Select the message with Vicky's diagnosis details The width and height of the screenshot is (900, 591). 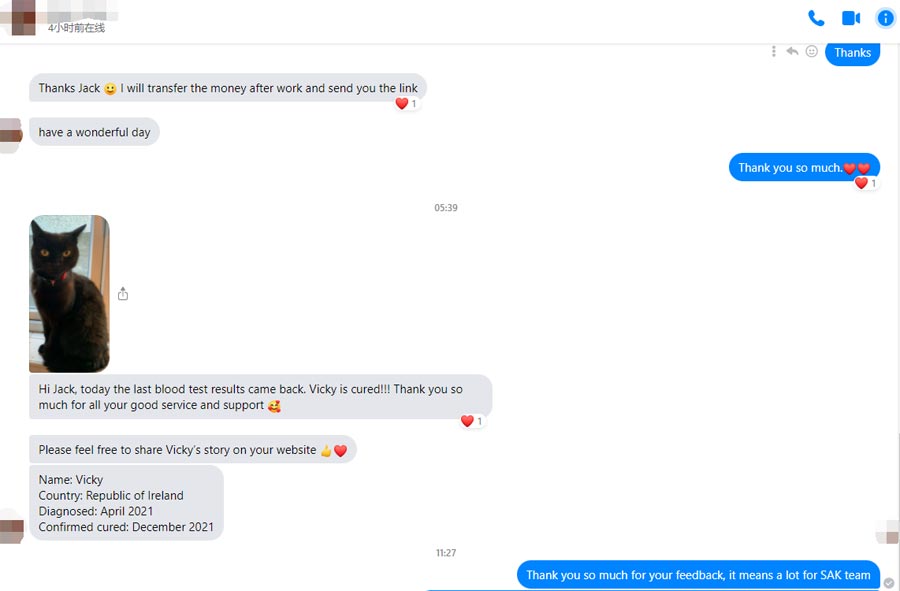coord(126,503)
